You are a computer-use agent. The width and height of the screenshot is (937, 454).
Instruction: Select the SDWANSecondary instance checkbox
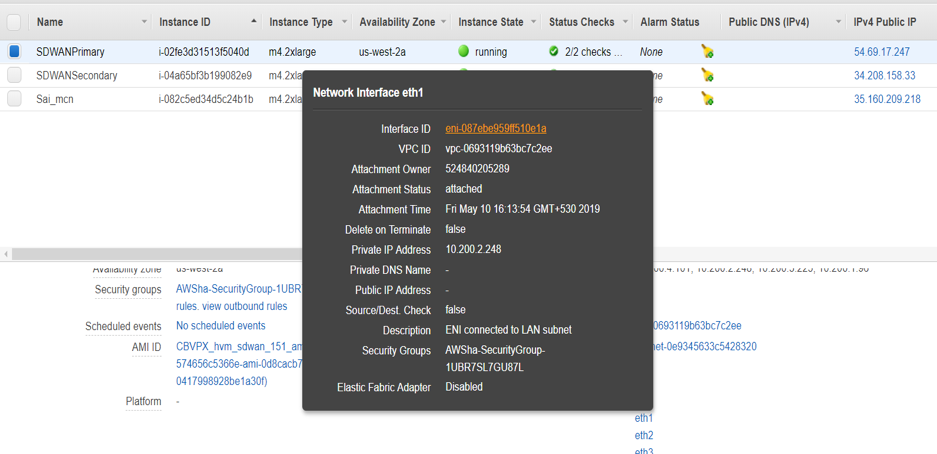[14, 75]
